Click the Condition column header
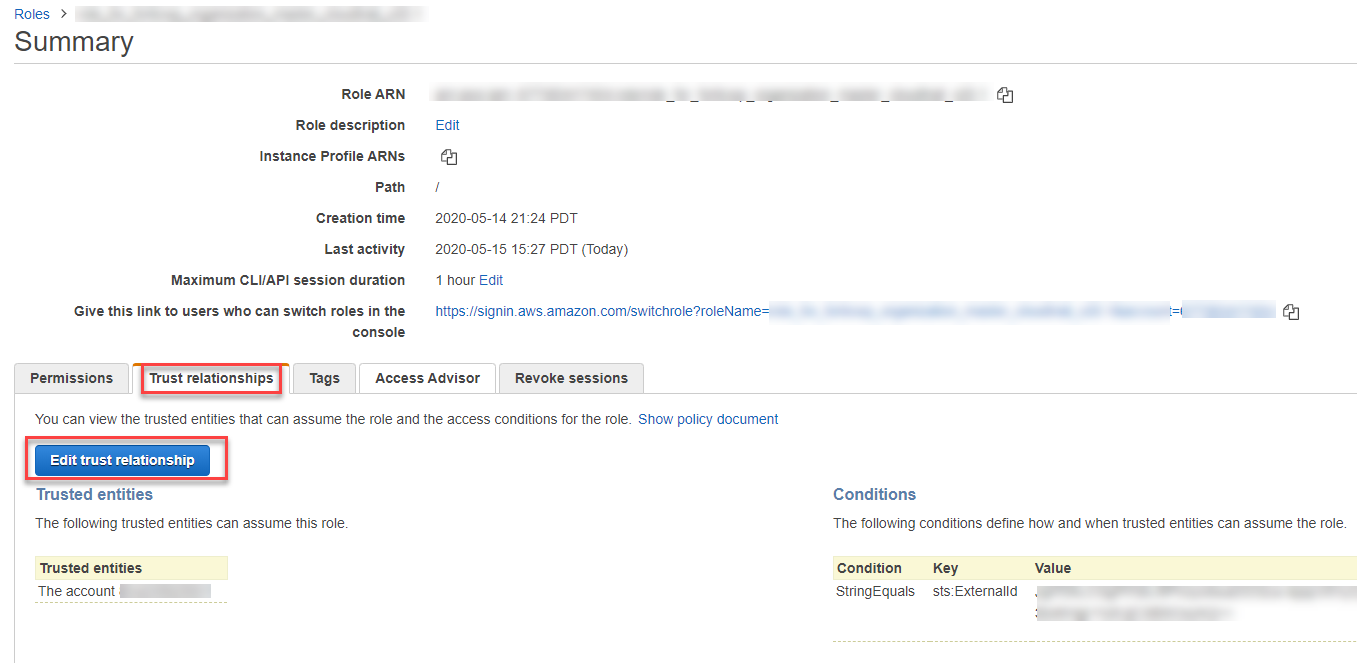The height and width of the screenshot is (663, 1357). 869,568
